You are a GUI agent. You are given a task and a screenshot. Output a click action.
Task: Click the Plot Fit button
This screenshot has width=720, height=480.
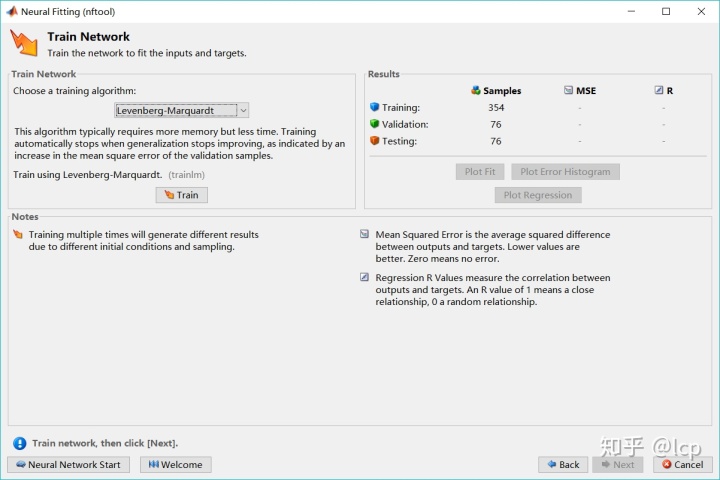pyautogui.click(x=480, y=172)
